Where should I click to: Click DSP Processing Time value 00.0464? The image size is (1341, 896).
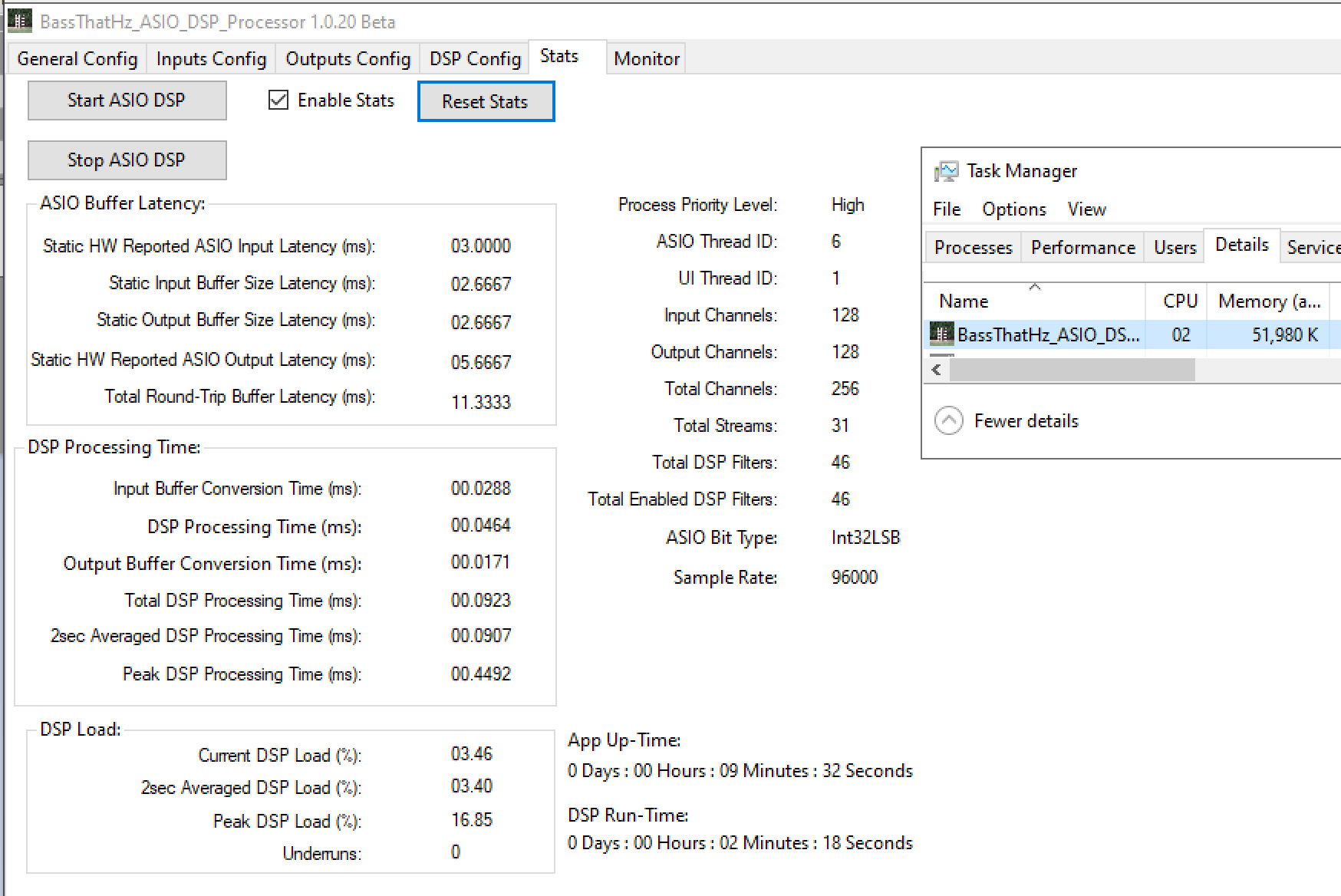tap(481, 525)
